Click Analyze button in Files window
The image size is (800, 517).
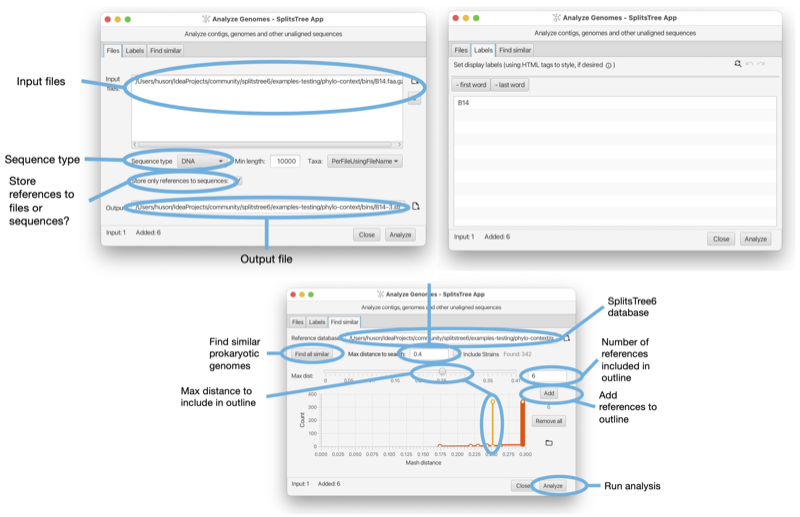tap(400, 235)
